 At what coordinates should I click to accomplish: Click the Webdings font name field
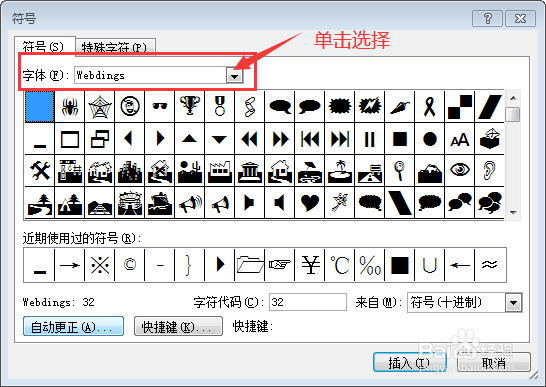click(x=150, y=75)
